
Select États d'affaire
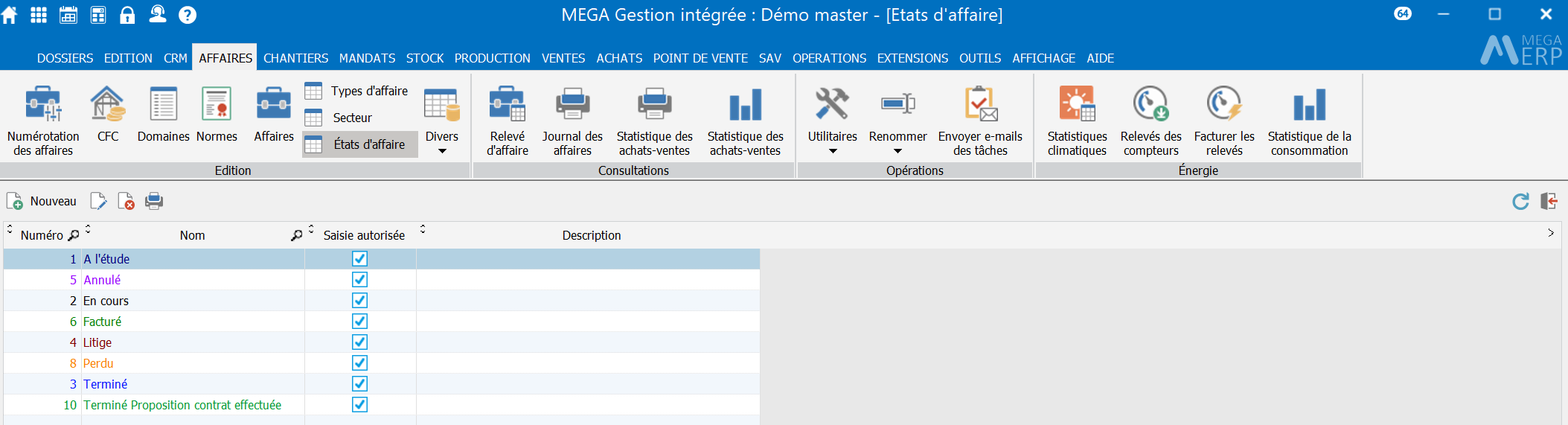point(360,144)
